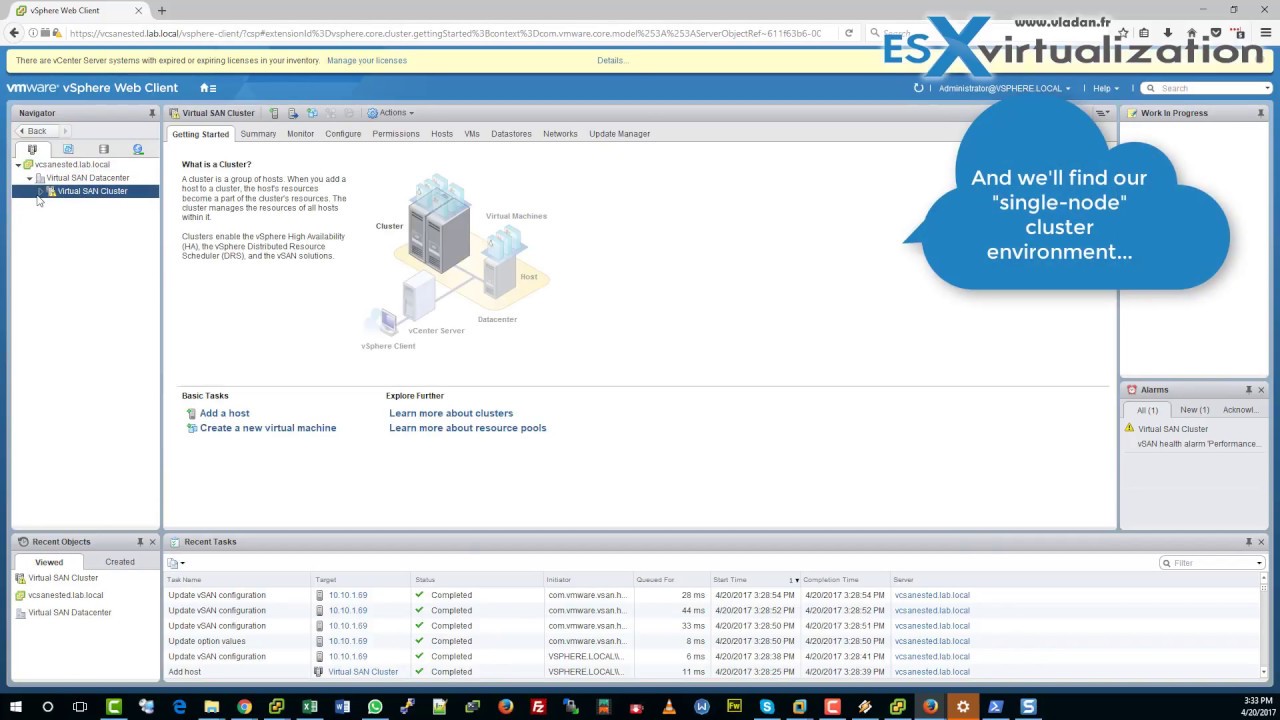Open the Networking navigator view
Viewport: 1280px width, 720px height.
click(138, 149)
